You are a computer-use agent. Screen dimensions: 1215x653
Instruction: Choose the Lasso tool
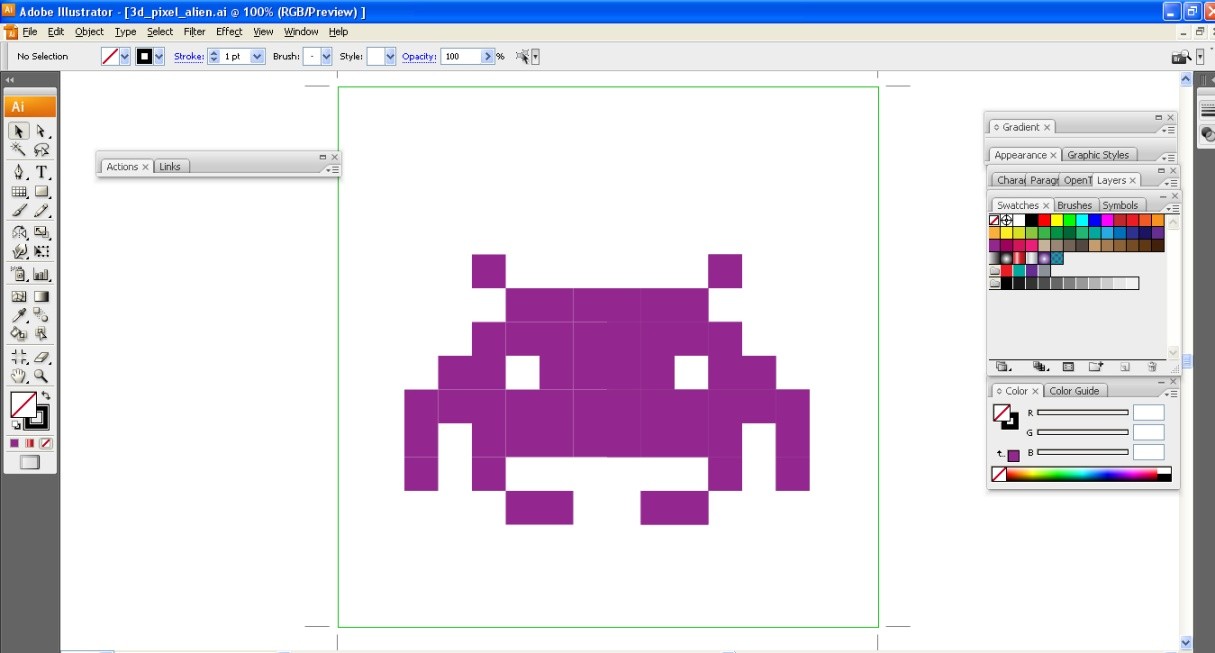(x=42, y=150)
